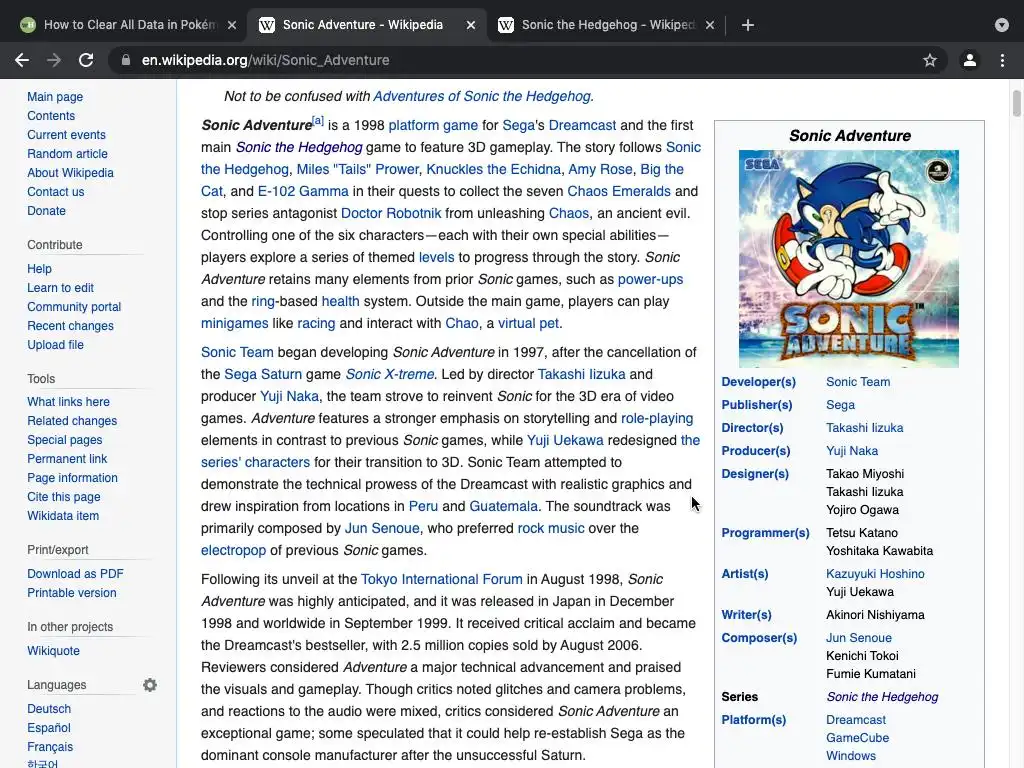Switch to the Español language version
Image resolution: width=1024 pixels, height=768 pixels.
pyautogui.click(x=49, y=728)
